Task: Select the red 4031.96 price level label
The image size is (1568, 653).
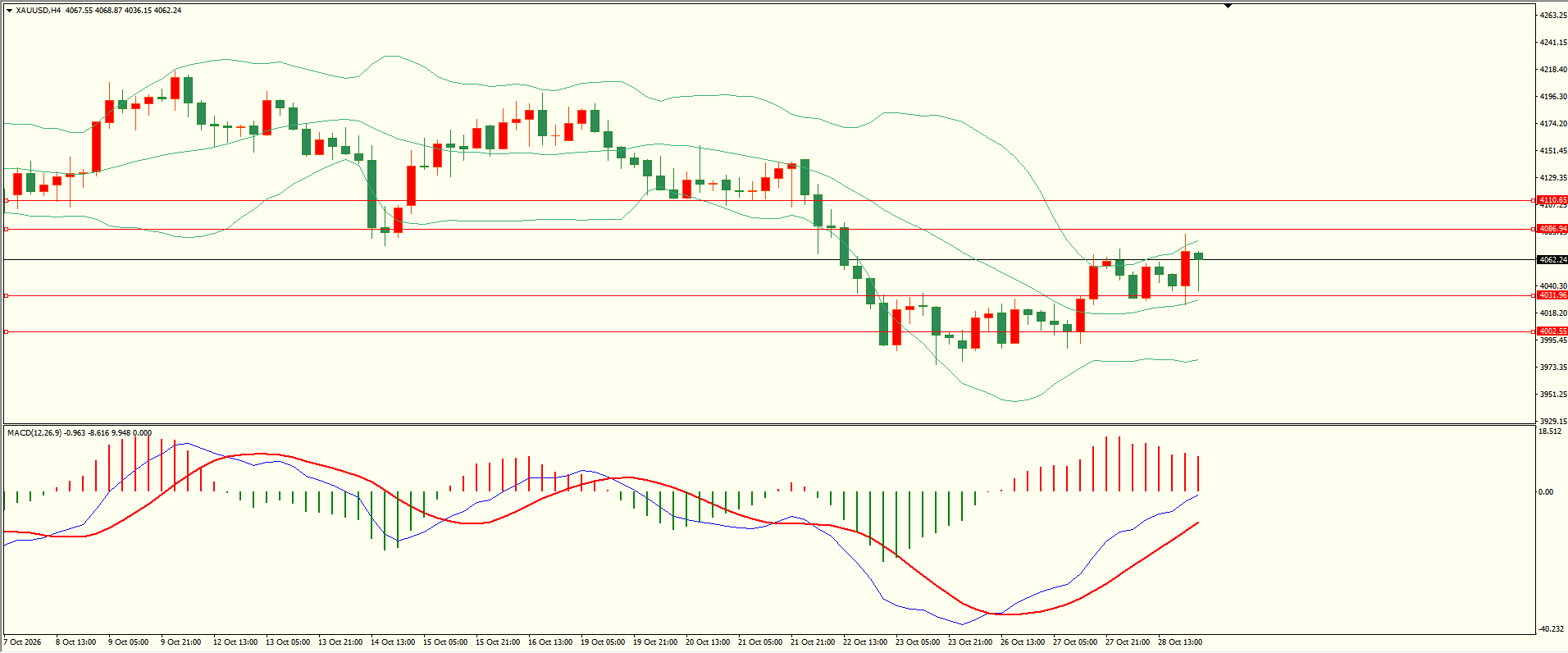Action: [1552, 295]
